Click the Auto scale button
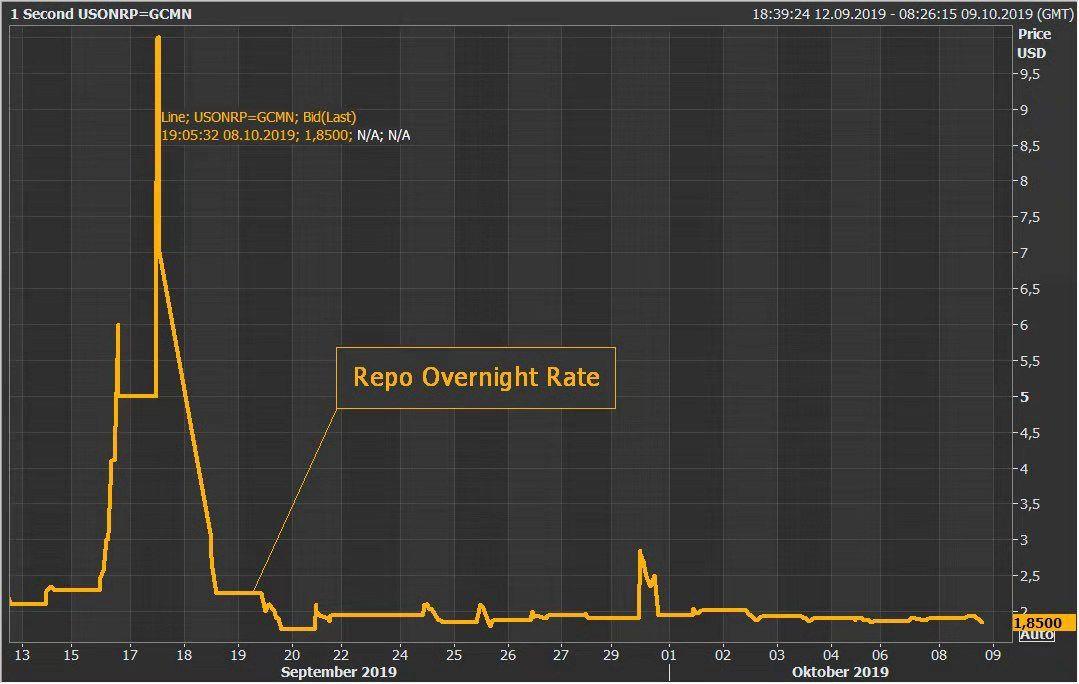 1034,635
